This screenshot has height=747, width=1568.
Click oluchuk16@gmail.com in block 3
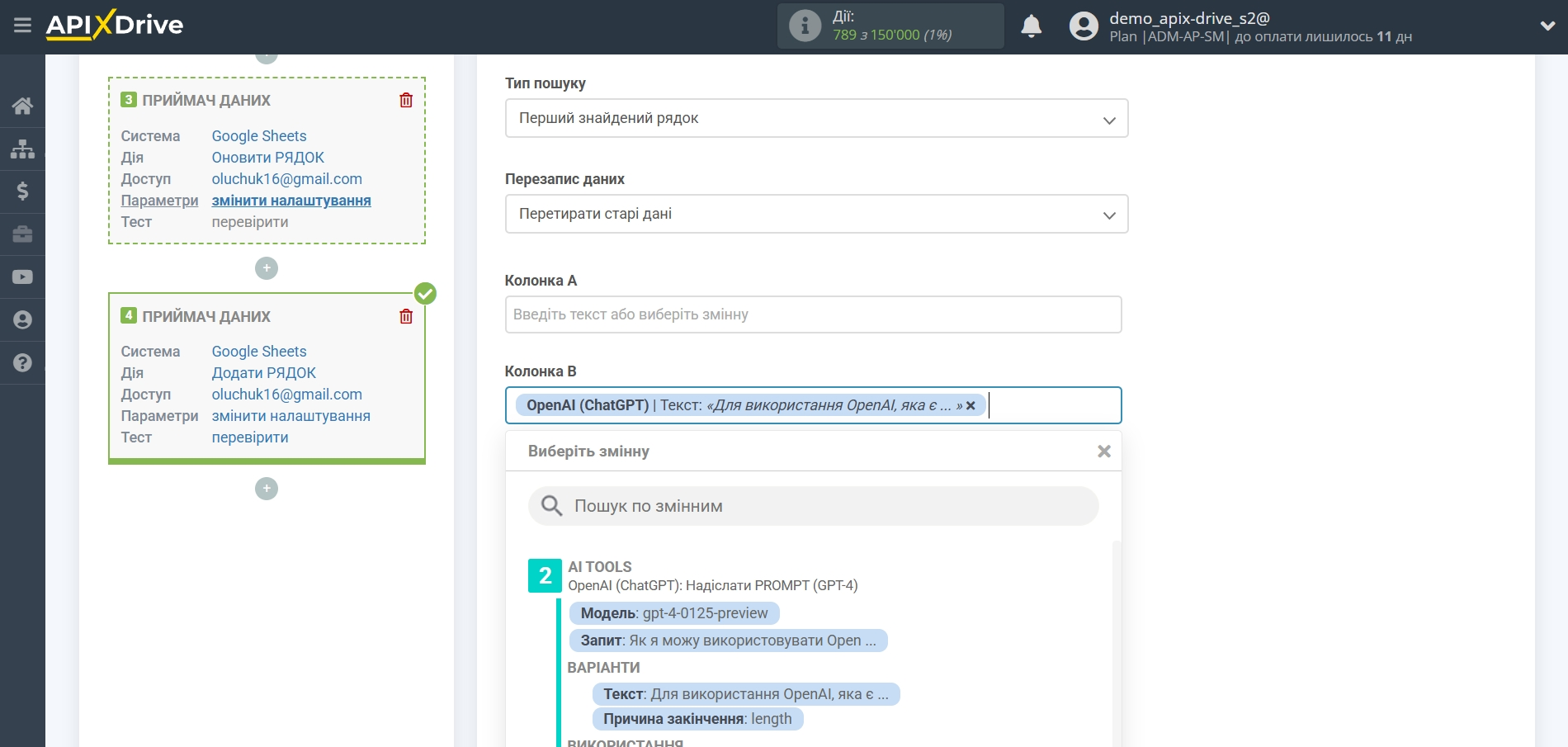(286, 179)
